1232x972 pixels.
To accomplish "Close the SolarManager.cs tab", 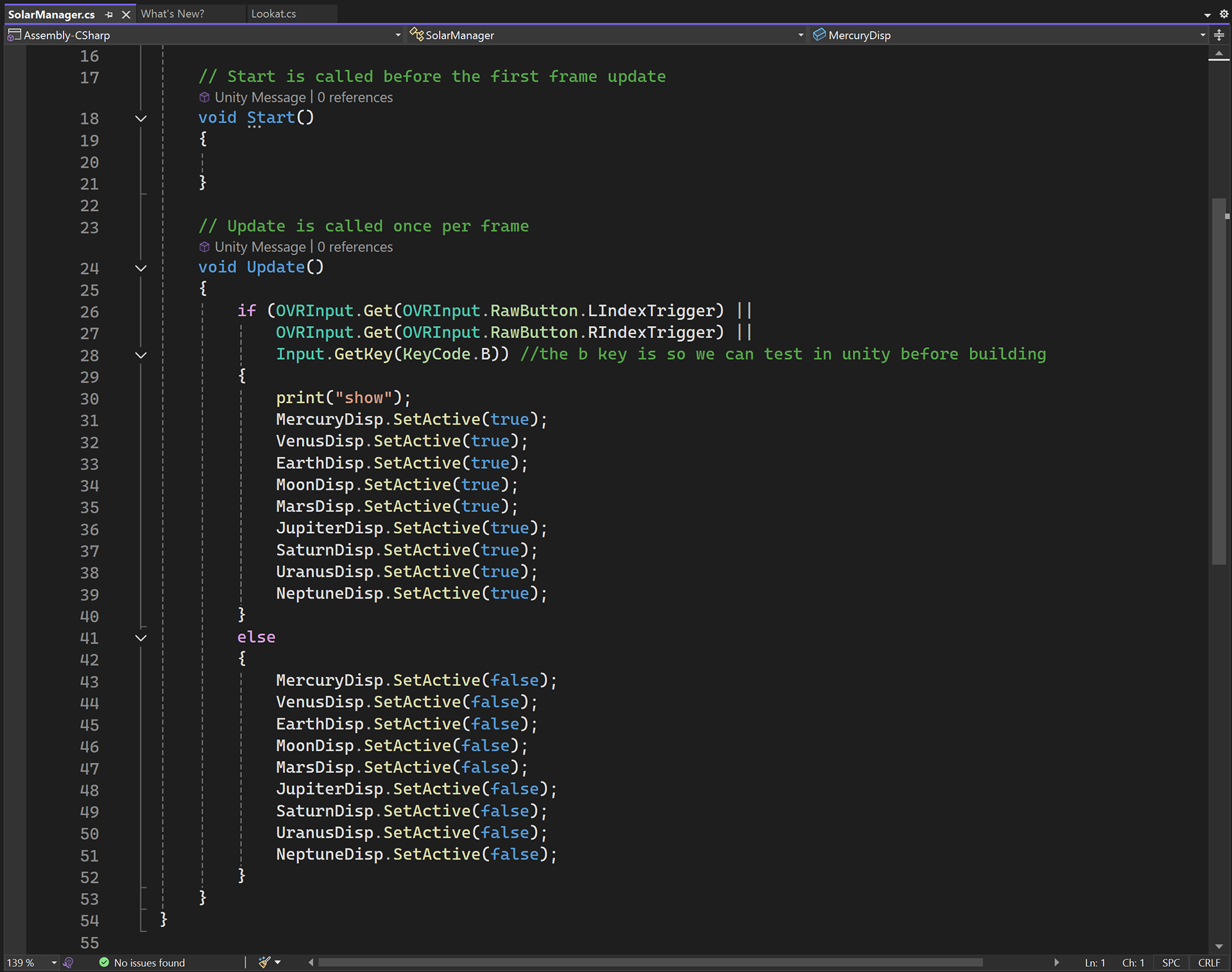I will point(126,14).
